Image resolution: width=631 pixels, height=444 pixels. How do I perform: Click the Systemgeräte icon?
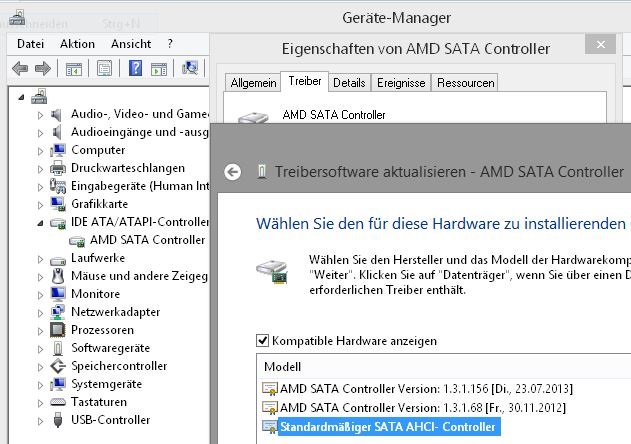click(58, 384)
